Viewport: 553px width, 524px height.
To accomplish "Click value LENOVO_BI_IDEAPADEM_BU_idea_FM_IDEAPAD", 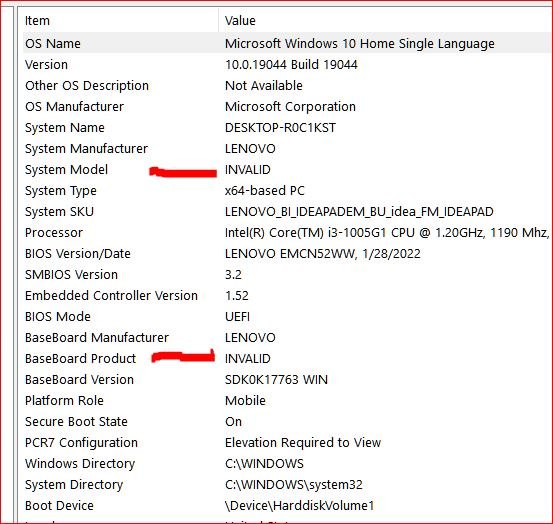I will point(359,212).
